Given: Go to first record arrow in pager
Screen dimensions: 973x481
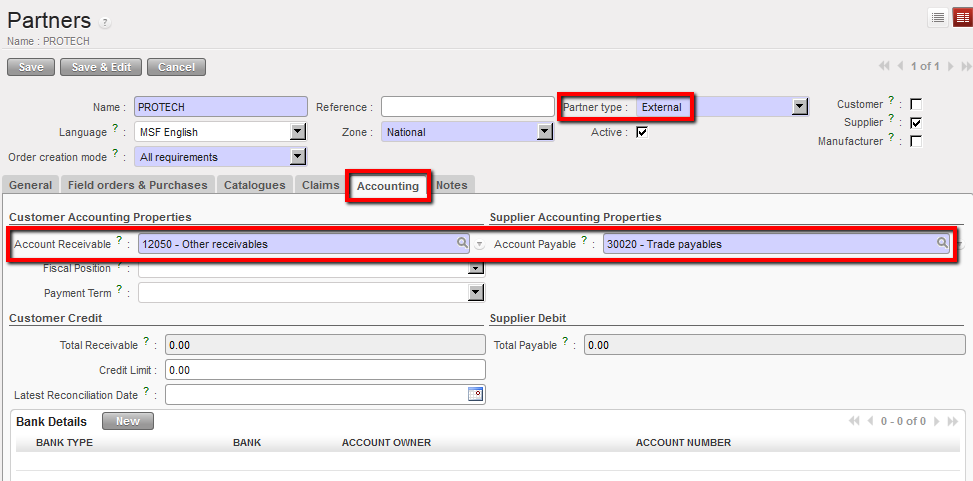Looking at the screenshot, I should click(884, 67).
